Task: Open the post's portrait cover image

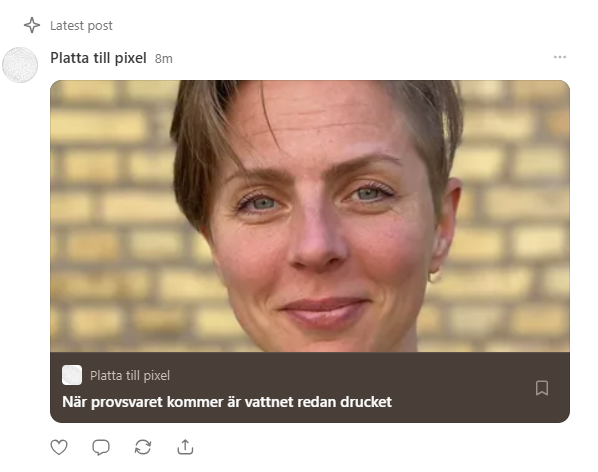Action: pos(310,216)
